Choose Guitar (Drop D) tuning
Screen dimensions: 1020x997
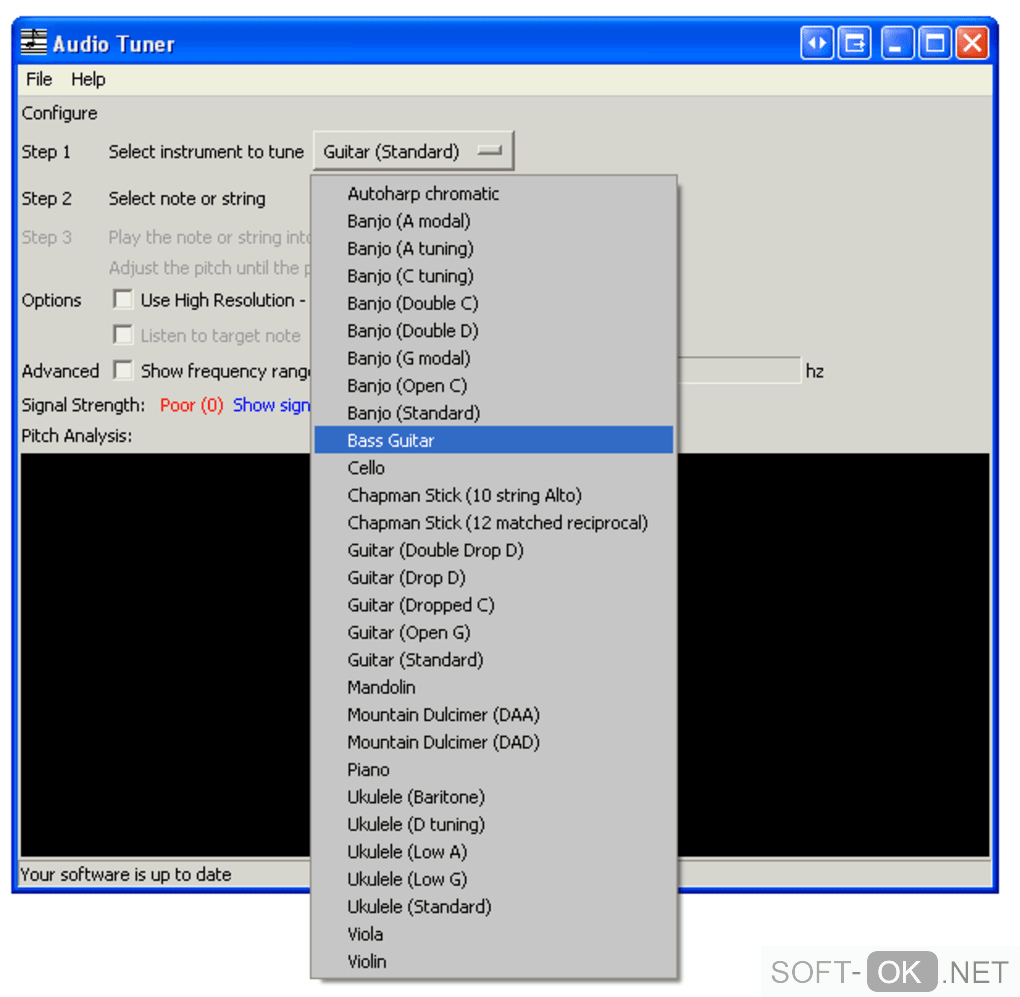coord(494,578)
